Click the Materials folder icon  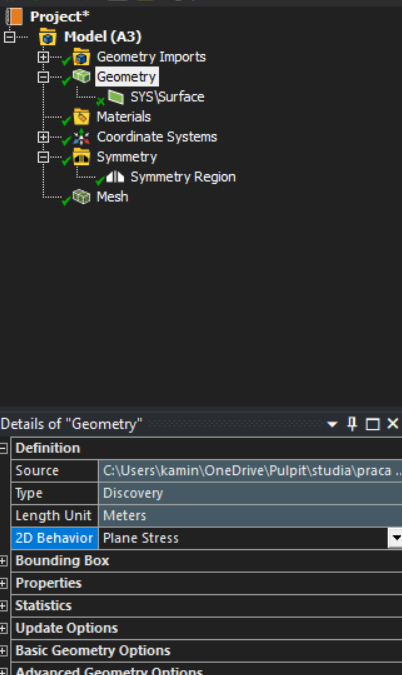81,117
